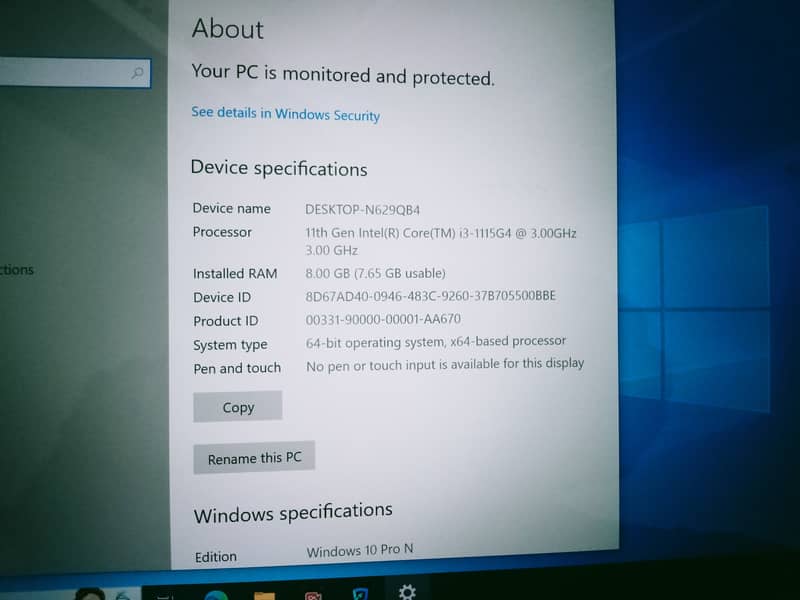Focus the Settings search input field
Viewport: 800px width, 600px height.
(60, 73)
